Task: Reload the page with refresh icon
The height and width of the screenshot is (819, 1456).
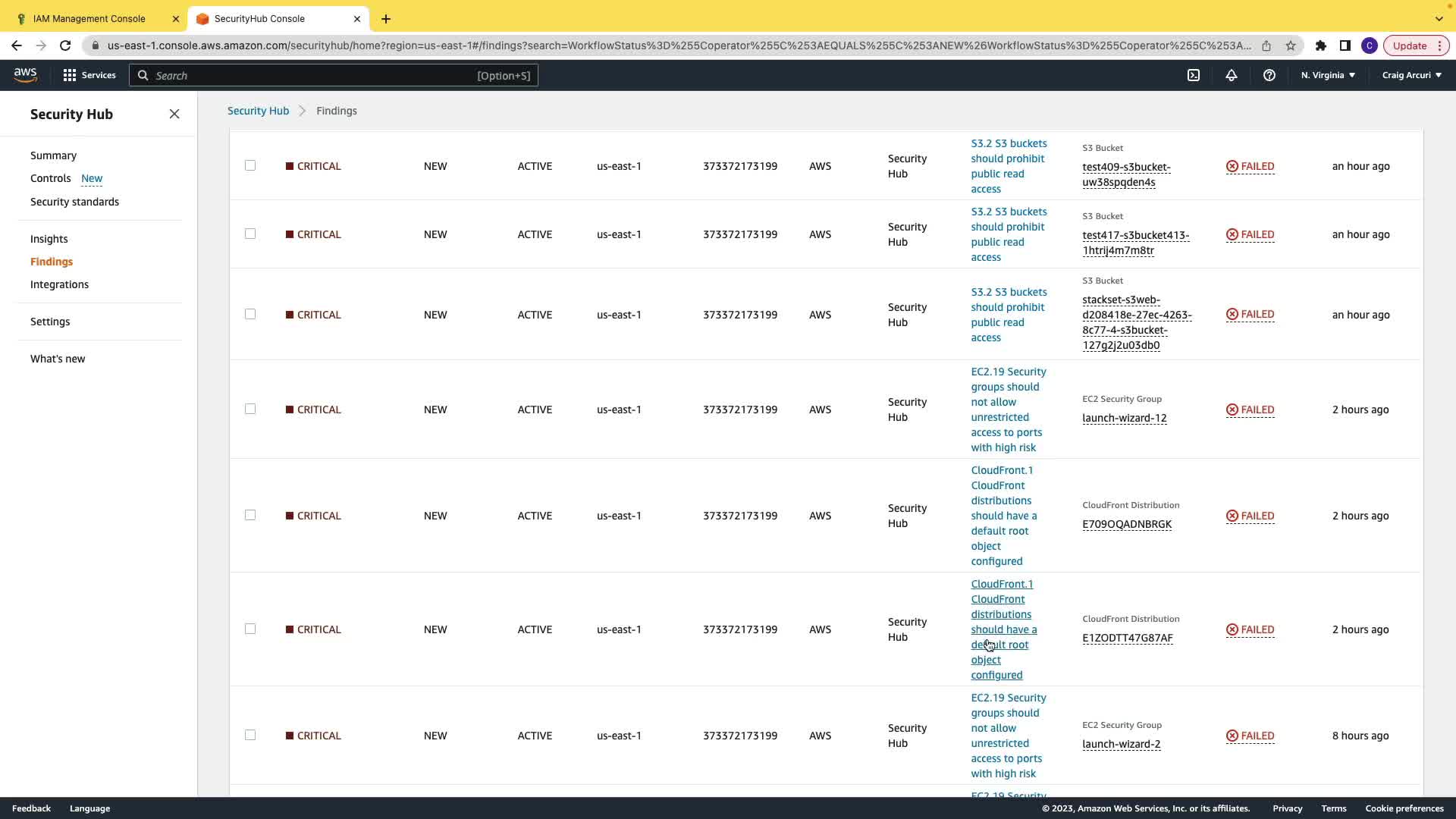Action: click(65, 45)
